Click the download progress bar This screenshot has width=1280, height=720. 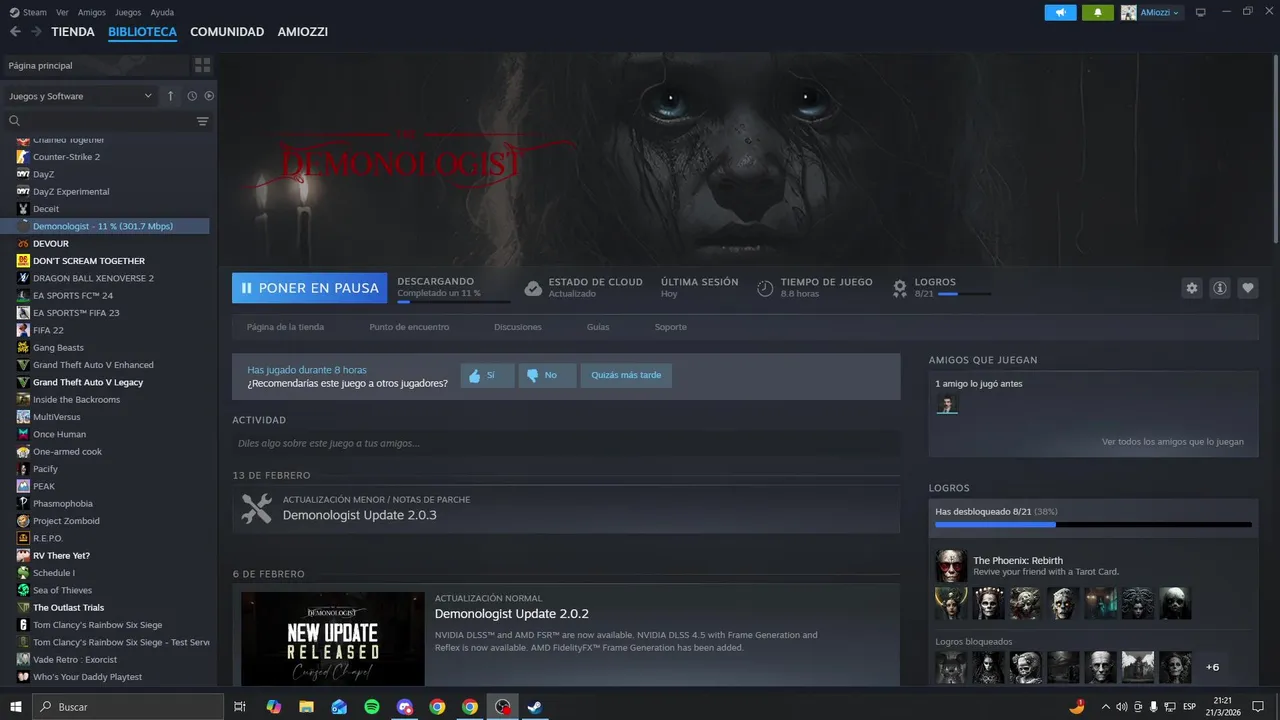click(453, 301)
